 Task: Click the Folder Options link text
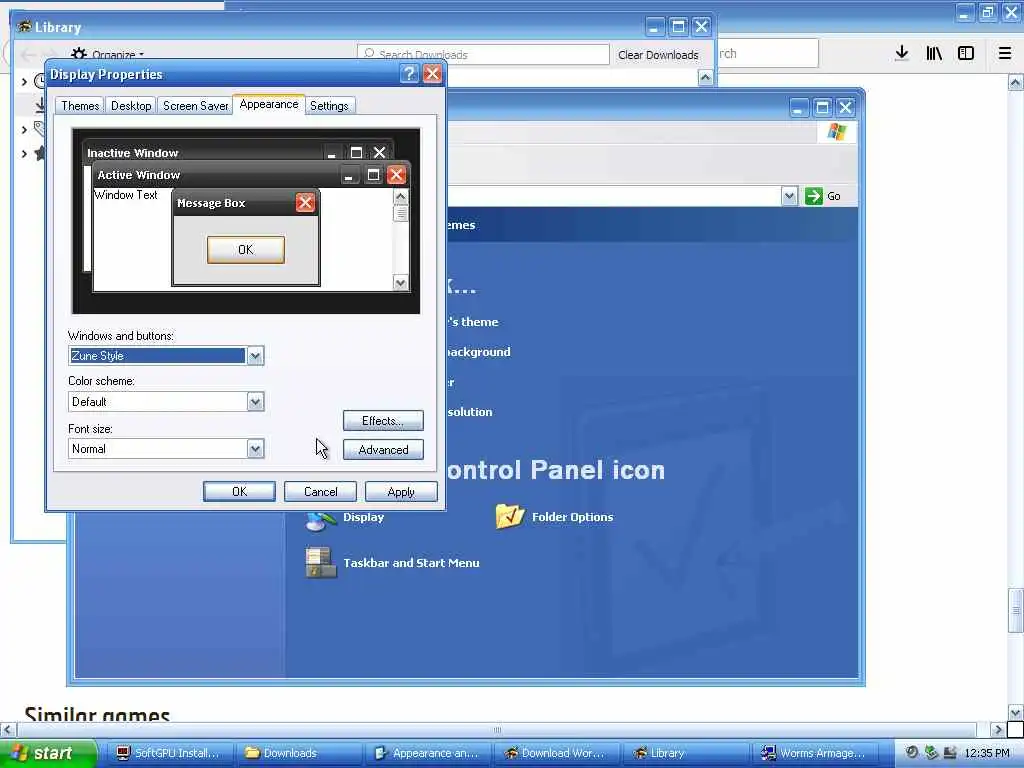click(x=572, y=517)
